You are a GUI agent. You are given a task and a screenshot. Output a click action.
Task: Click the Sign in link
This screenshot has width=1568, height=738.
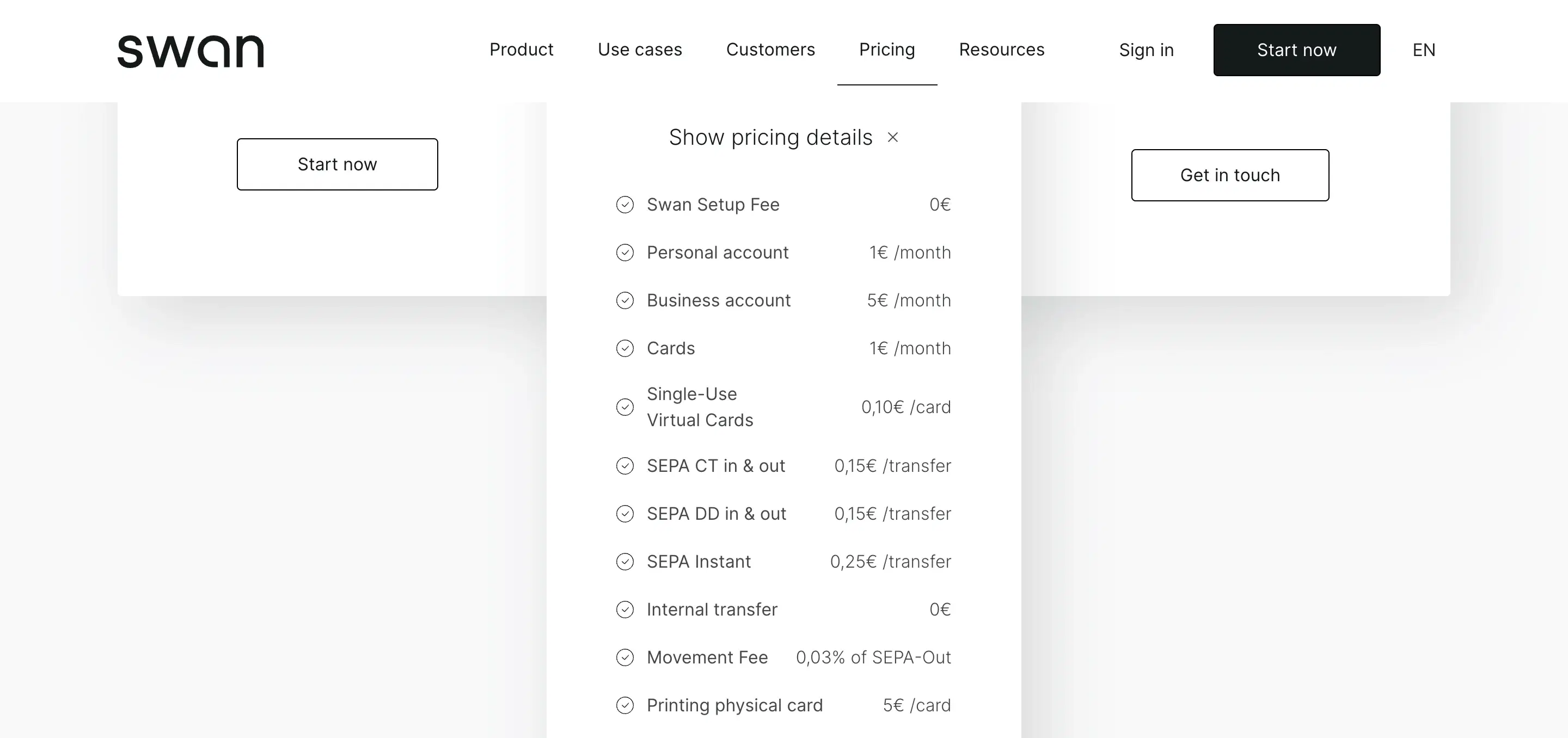point(1146,50)
